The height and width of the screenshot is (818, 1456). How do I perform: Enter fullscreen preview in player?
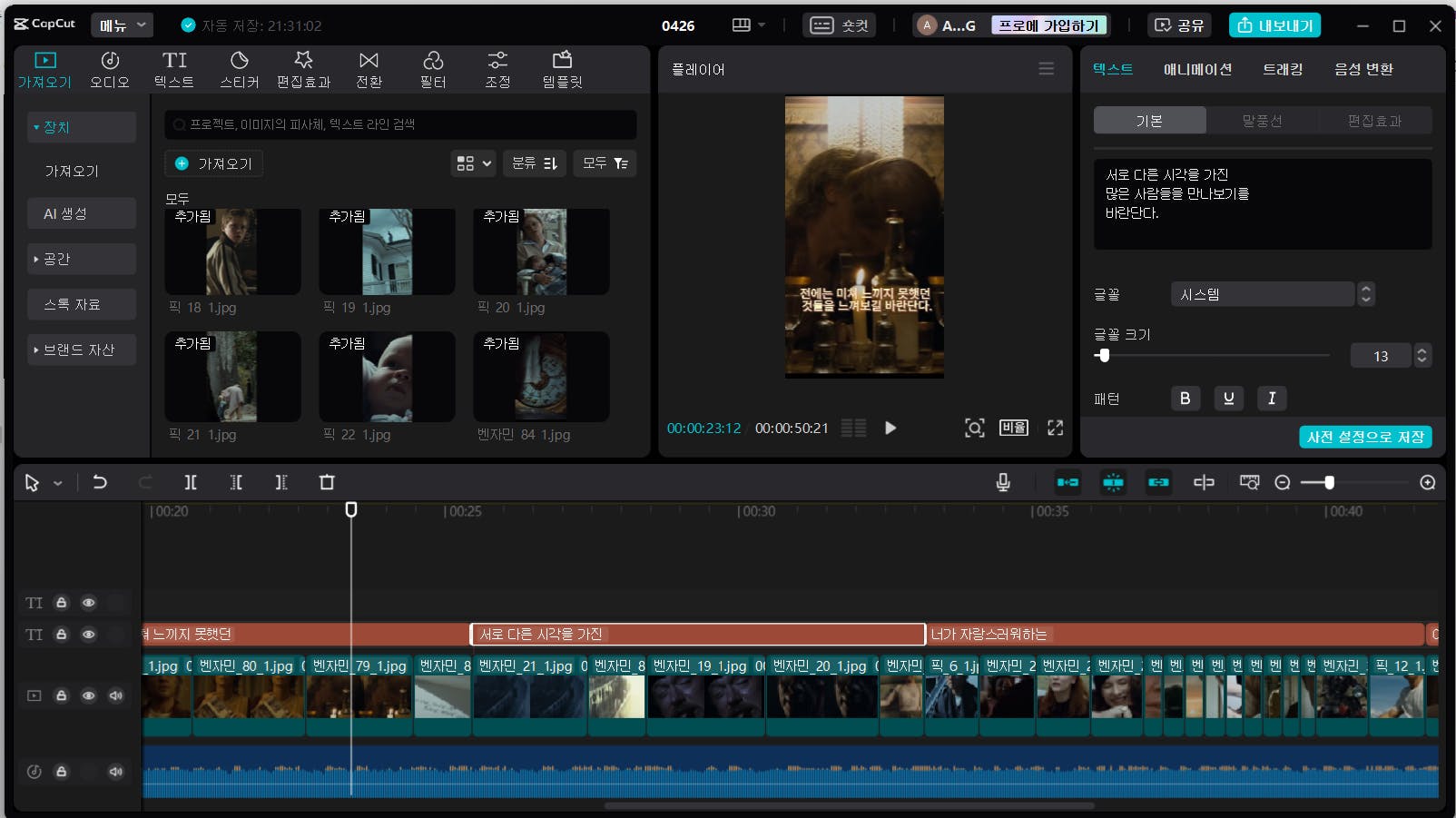(x=1055, y=428)
